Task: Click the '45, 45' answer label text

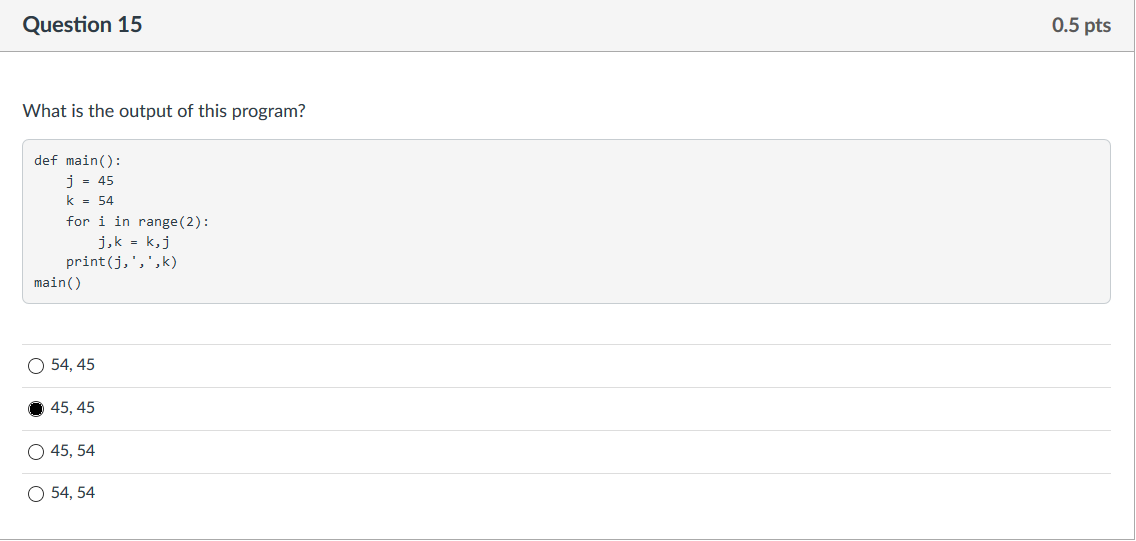Action: coord(72,408)
